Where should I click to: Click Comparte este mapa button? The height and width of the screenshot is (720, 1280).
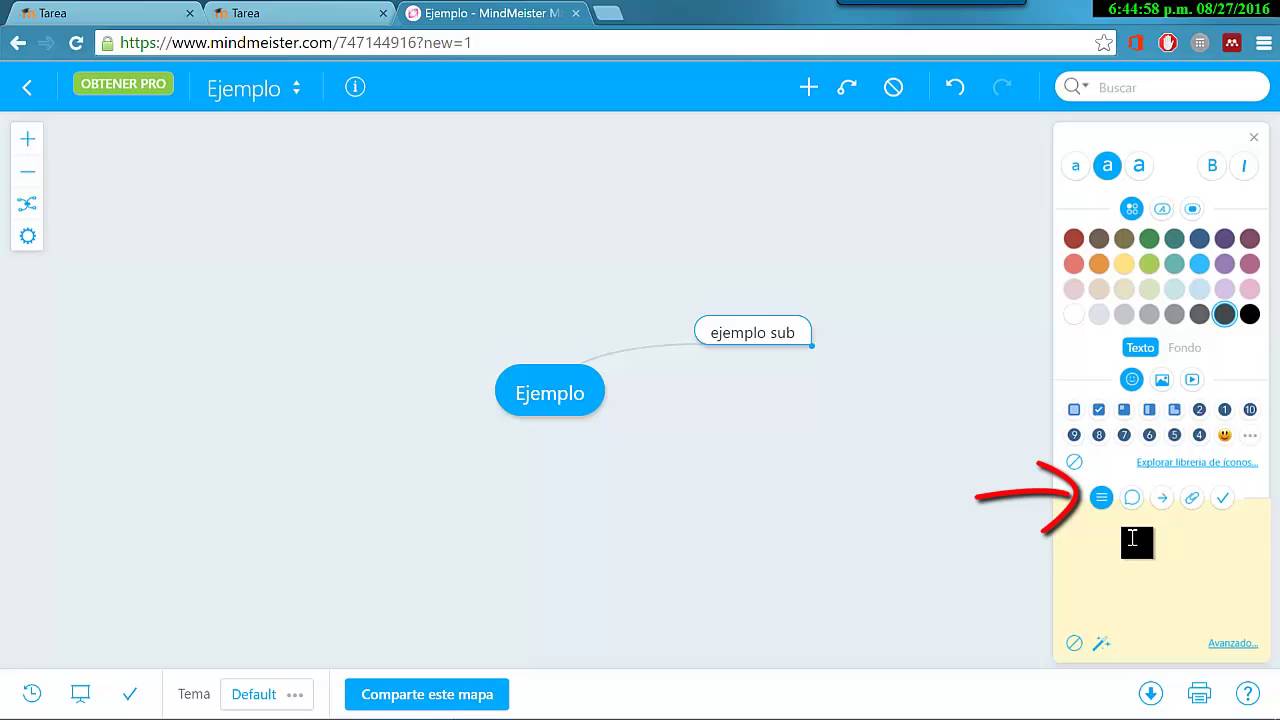(x=427, y=694)
